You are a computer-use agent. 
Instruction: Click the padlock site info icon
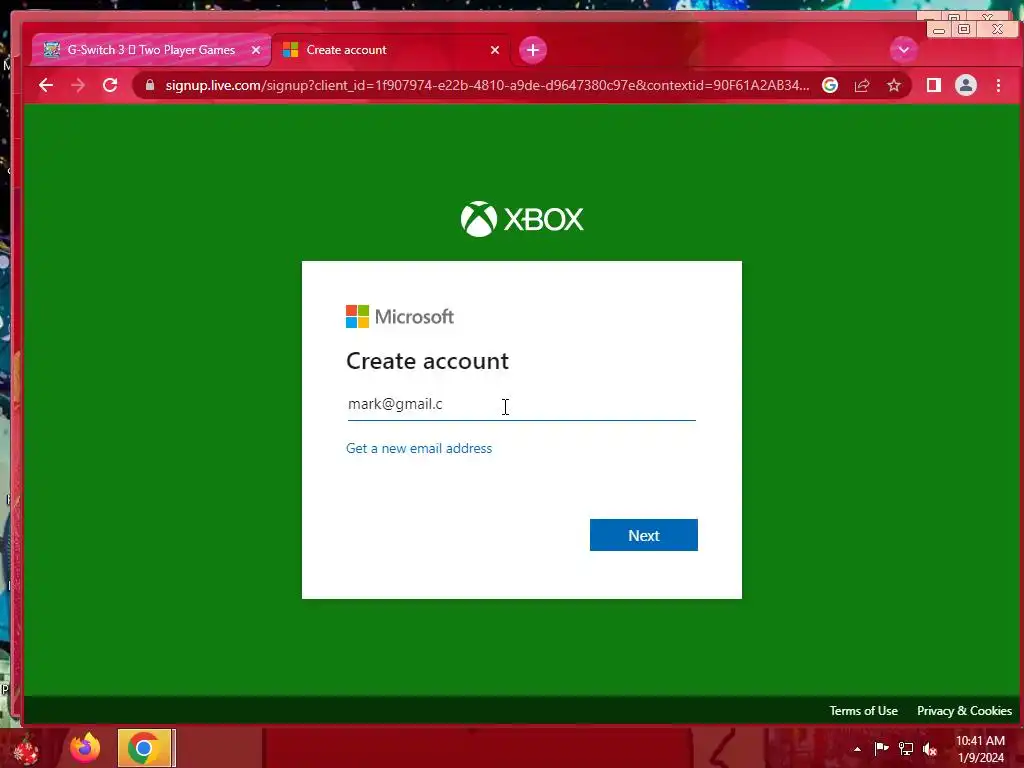[150, 86]
